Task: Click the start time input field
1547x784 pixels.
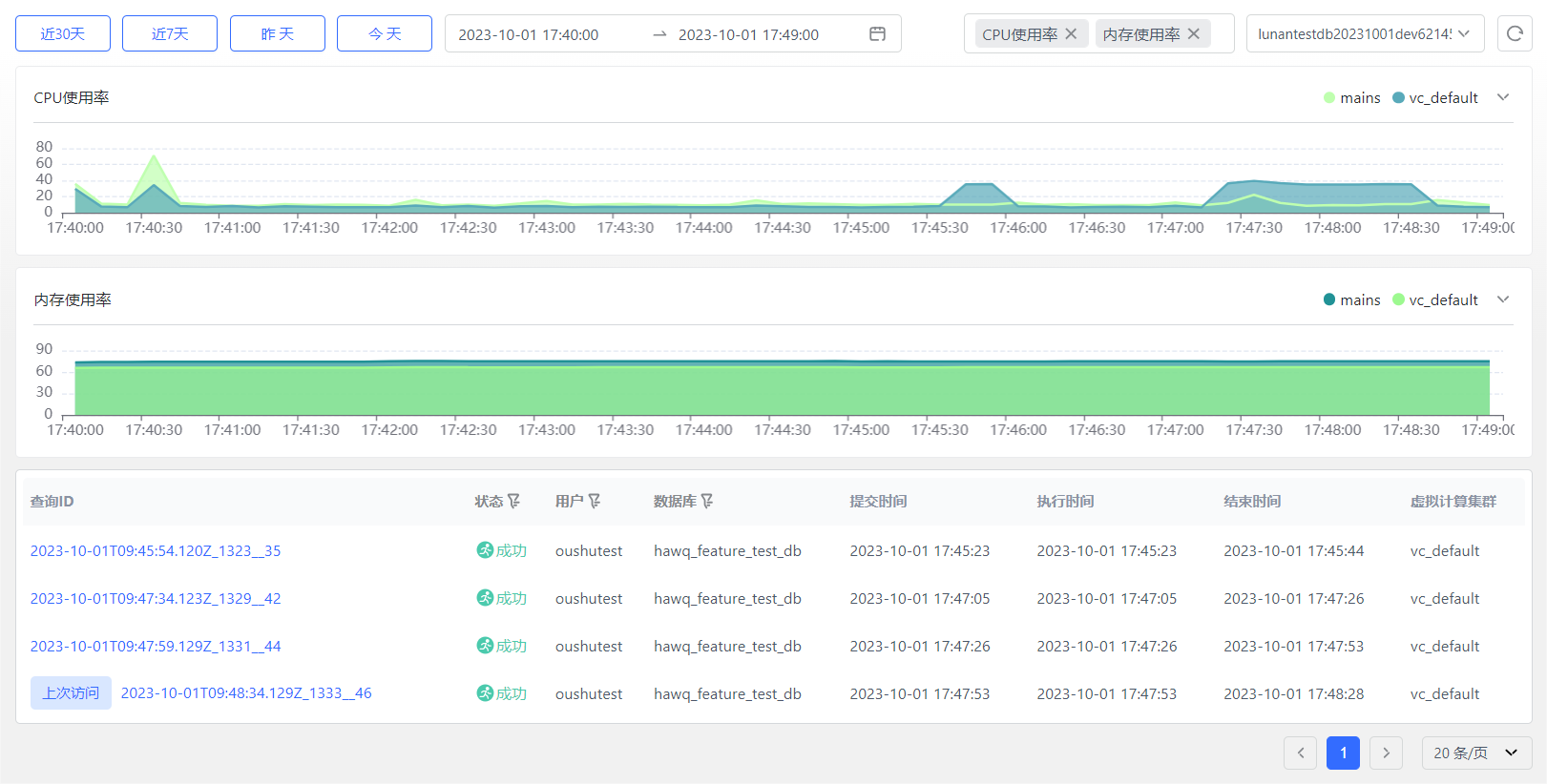Action: (529, 35)
